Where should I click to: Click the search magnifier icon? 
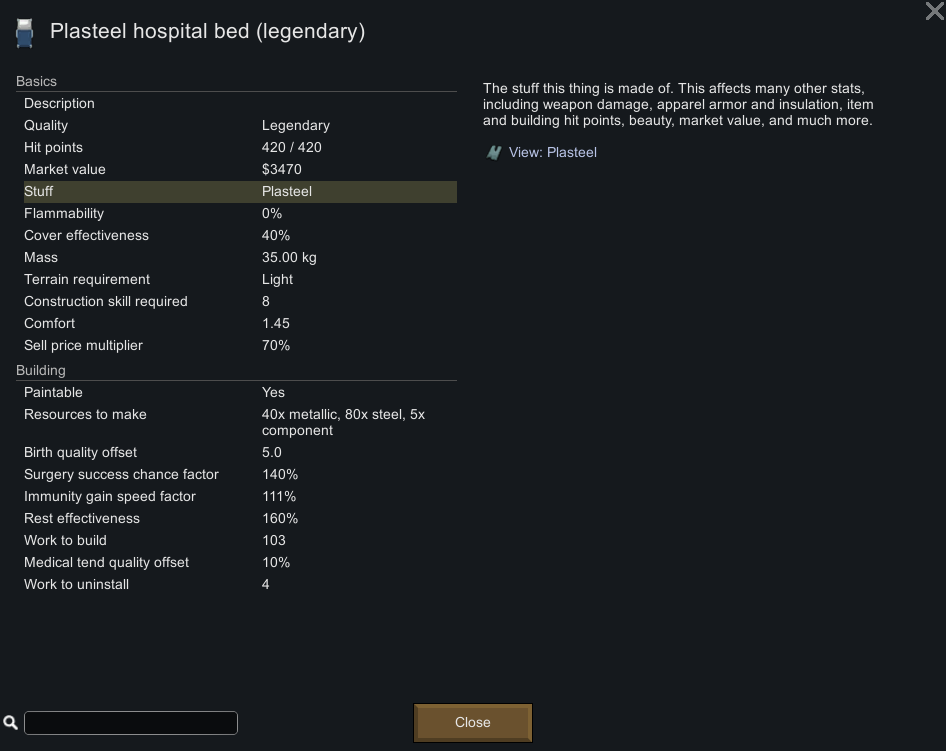point(11,723)
